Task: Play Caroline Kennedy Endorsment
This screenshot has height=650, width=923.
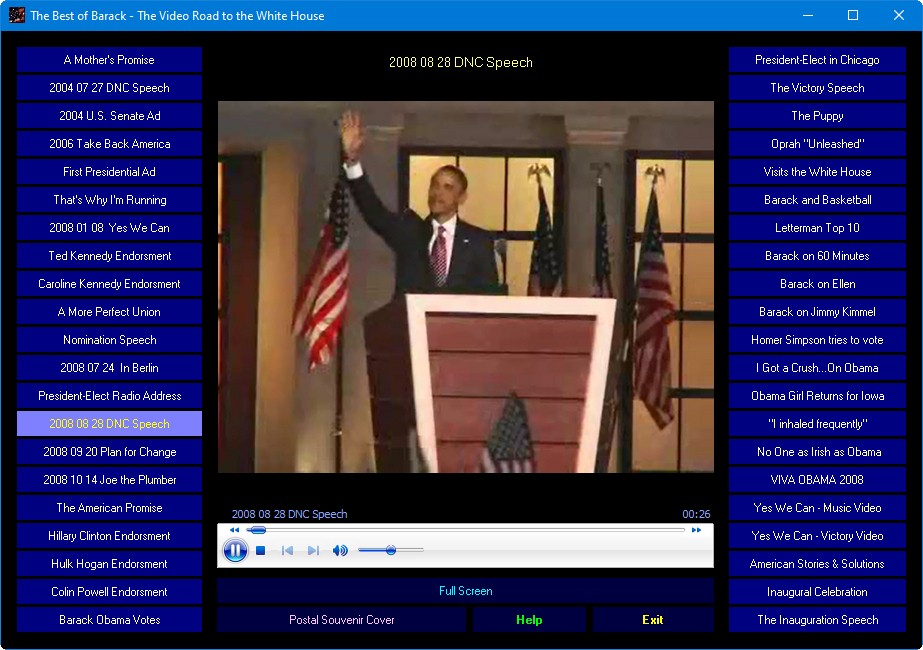Action: [109, 283]
